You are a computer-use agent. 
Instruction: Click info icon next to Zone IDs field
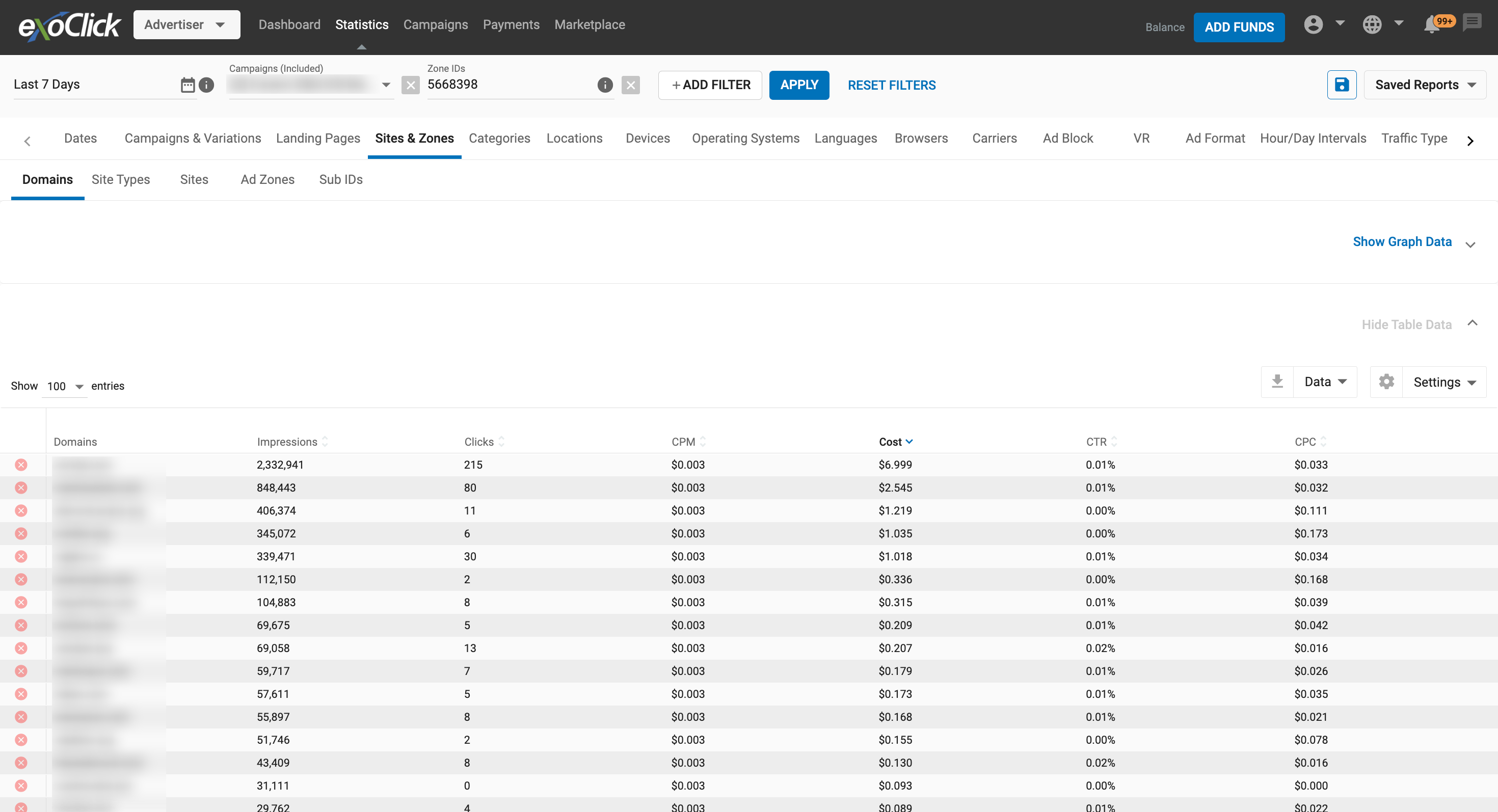(x=605, y=86)
